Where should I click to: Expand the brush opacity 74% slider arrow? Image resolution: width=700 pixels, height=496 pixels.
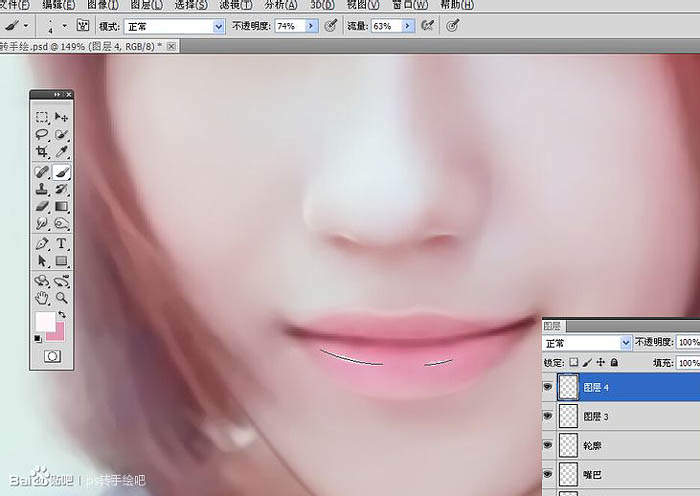[x=311, y=26]
